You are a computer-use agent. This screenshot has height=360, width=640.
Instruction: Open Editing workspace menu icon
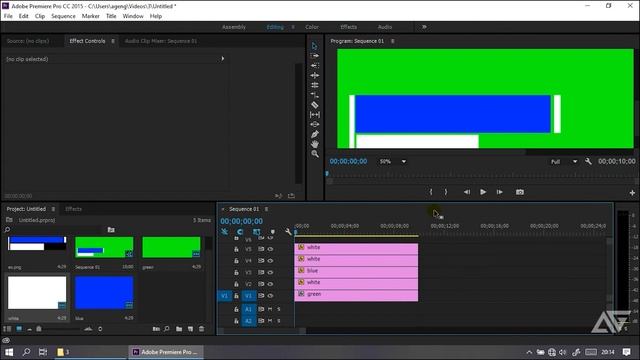293,27
